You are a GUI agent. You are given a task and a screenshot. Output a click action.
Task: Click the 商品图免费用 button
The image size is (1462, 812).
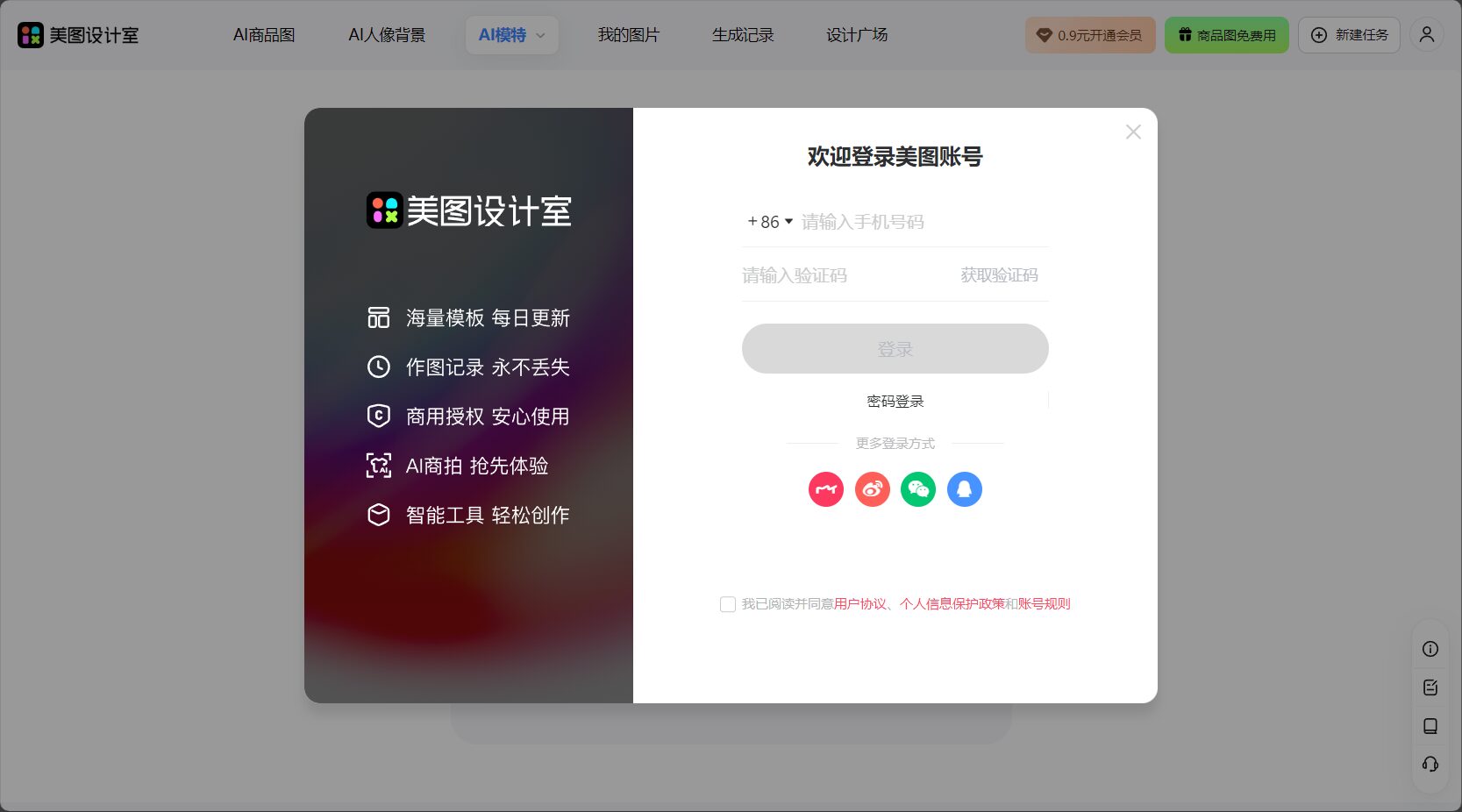pyautogui.click(x=1227, y=35)
